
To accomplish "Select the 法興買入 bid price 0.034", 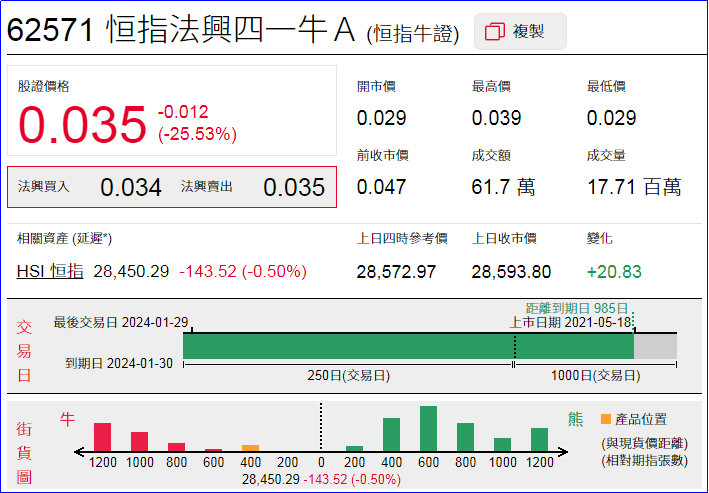I will click(x=131, y=187).
